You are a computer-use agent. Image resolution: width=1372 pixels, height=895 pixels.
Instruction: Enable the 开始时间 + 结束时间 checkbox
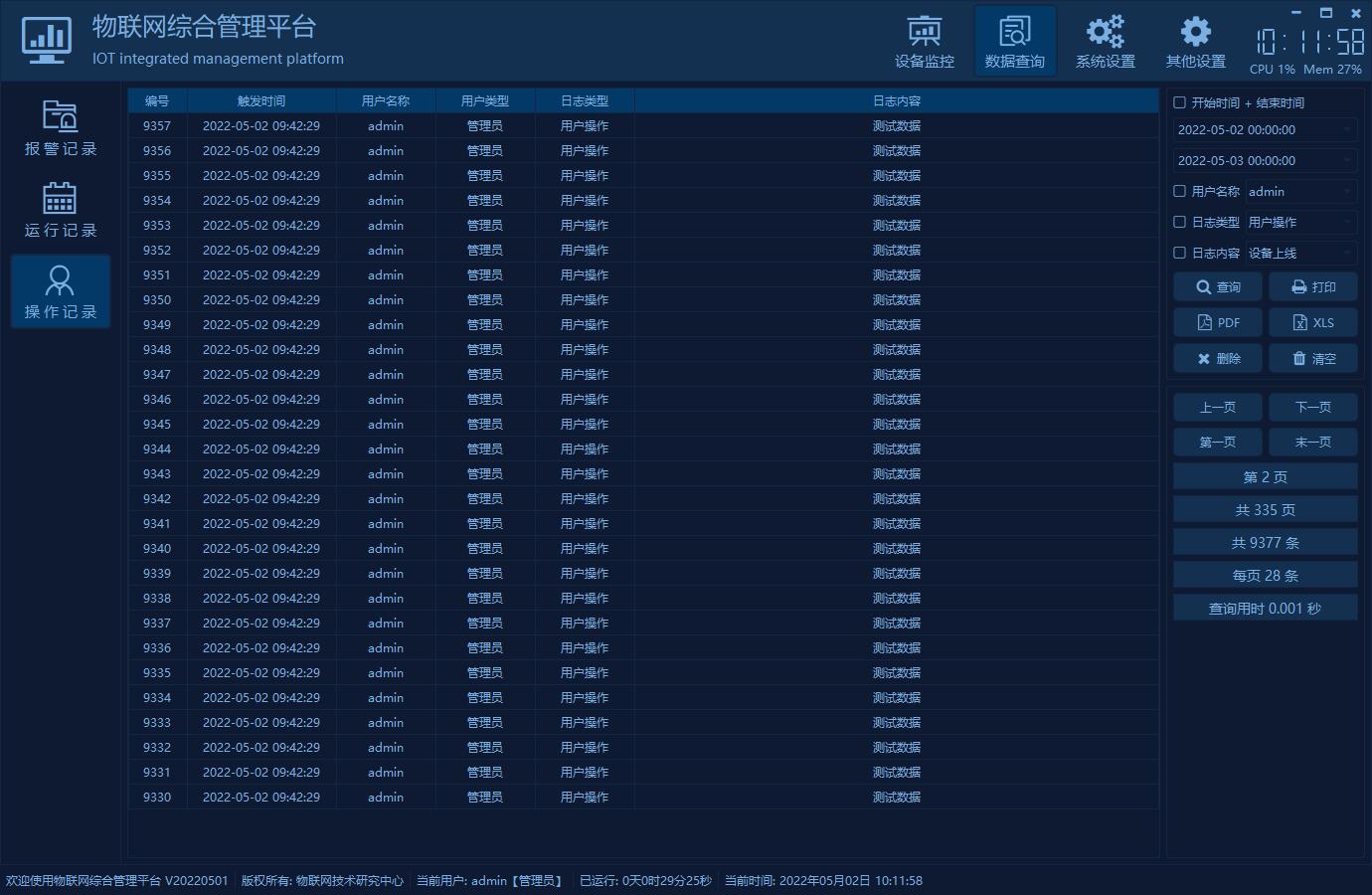pyautogui.click(x=1180, y=102)
